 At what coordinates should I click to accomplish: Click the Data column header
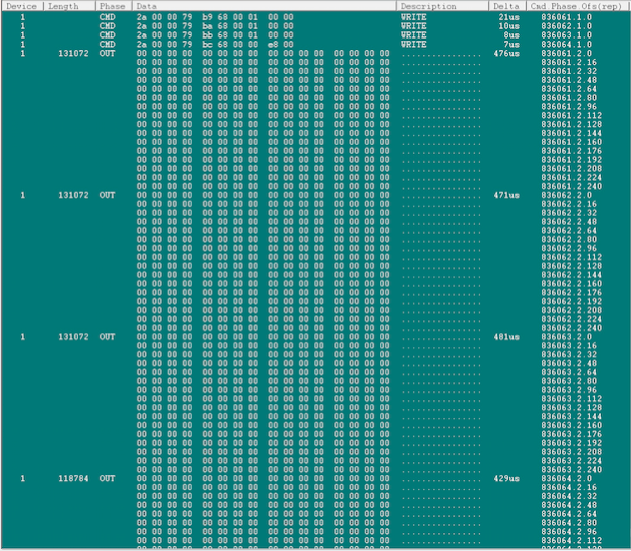pos(264,6)
